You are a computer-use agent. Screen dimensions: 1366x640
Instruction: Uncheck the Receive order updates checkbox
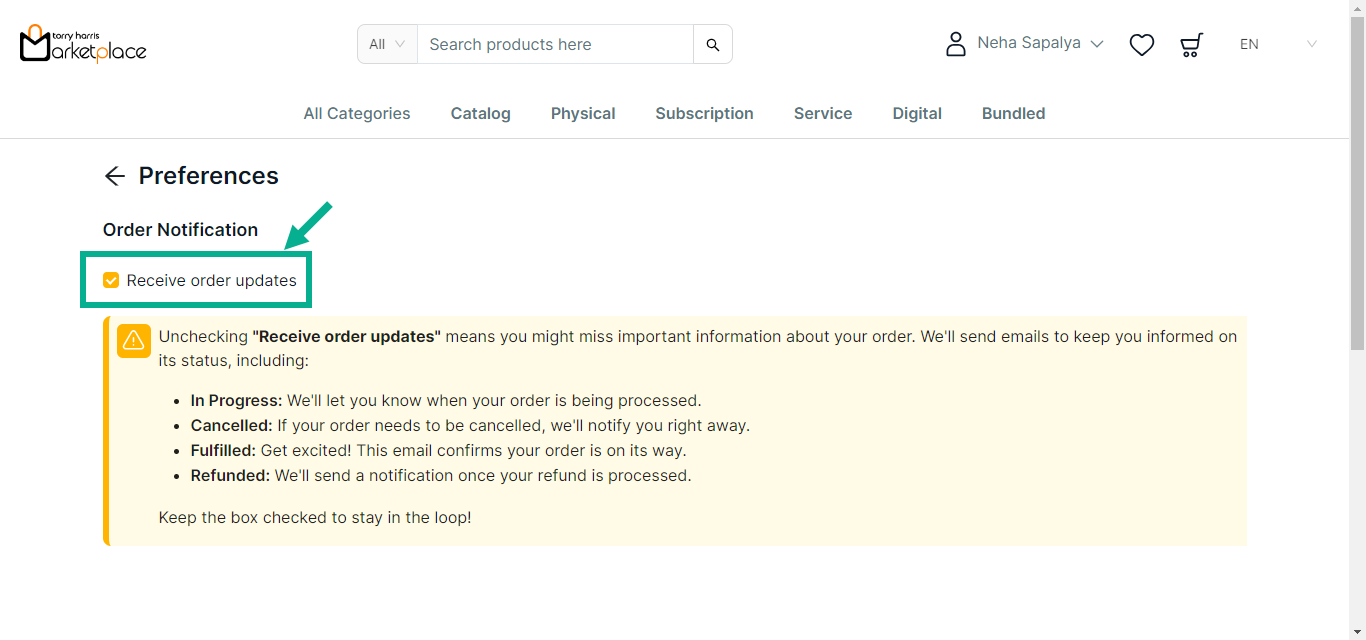point(111,280)
